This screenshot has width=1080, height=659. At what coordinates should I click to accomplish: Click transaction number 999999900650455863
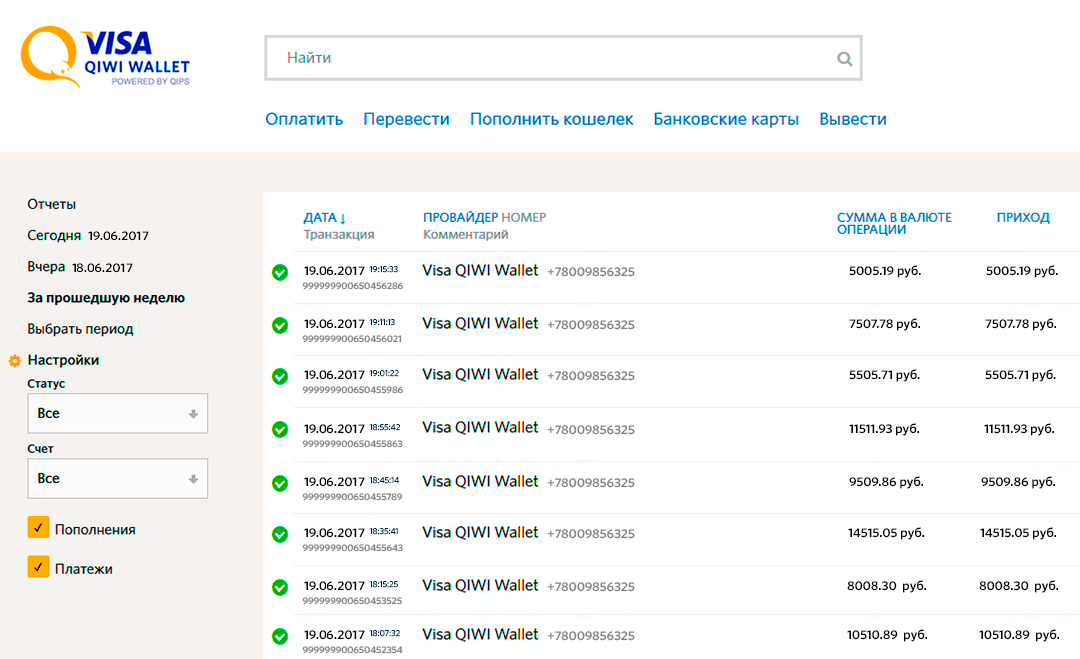(353, 444)
